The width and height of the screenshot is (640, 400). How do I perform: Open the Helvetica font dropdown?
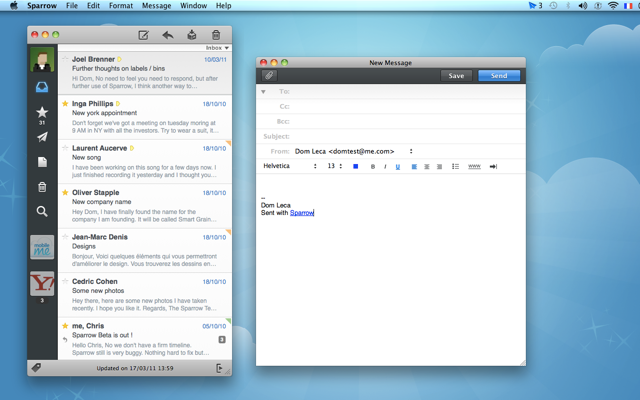(x=290, y=166)
